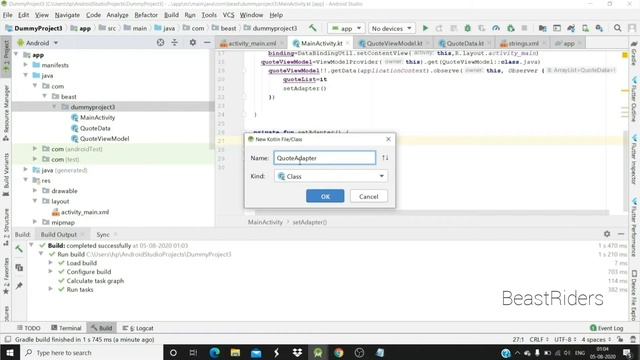Screen dimensions: 640x360
Task: Open the VCS menu
Action: pyautogui.click(x=229, y=15)
